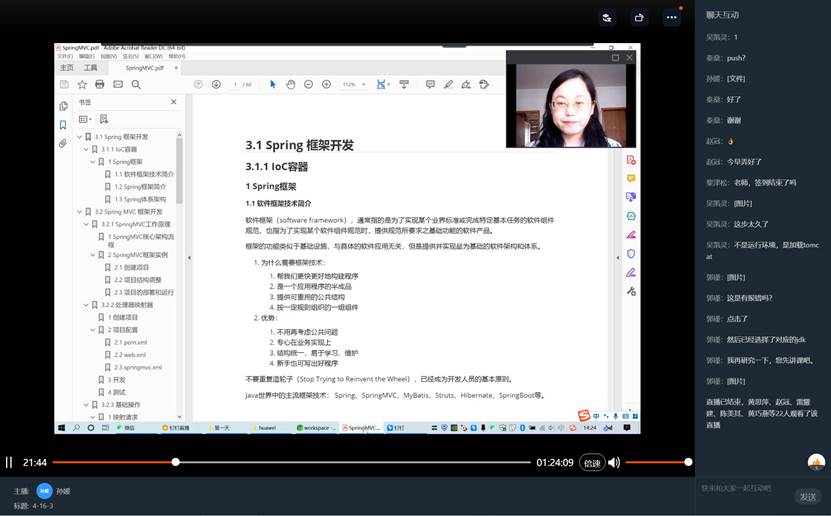The width and height of the screenshot is (831, 516).
Task: Click the 2.3 springmvc.xml bookmark
Action: pyautogui.click(x=138, y=367)
